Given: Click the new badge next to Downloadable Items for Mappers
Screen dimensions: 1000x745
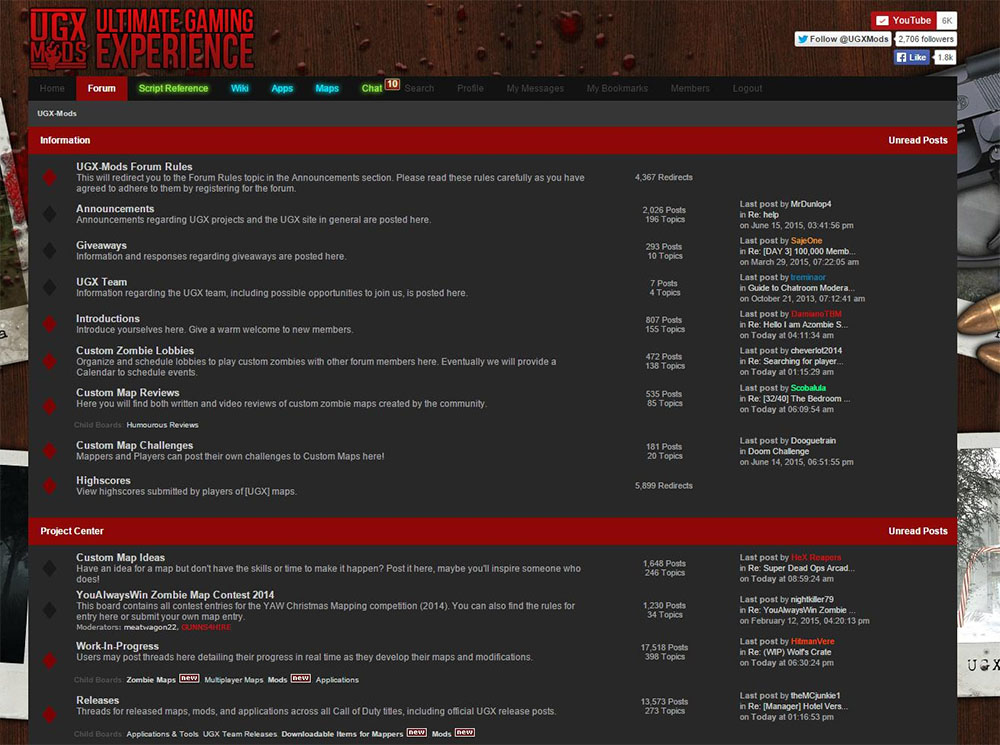Looking at the screenshot, I should 416,732.
